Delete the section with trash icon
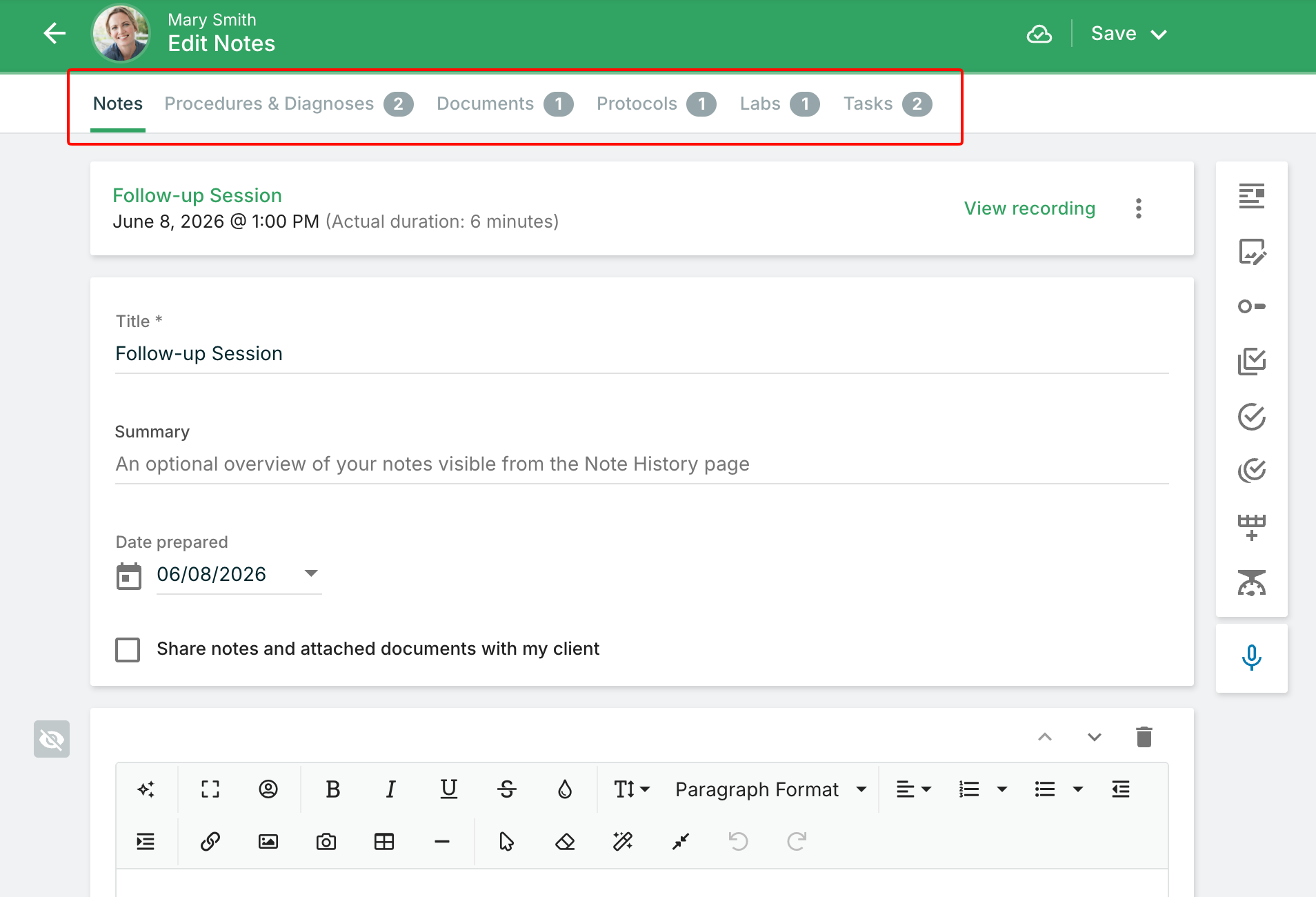Image resolution: width=1316 pixels, height=897 pixels. [x=1144, y=737]
